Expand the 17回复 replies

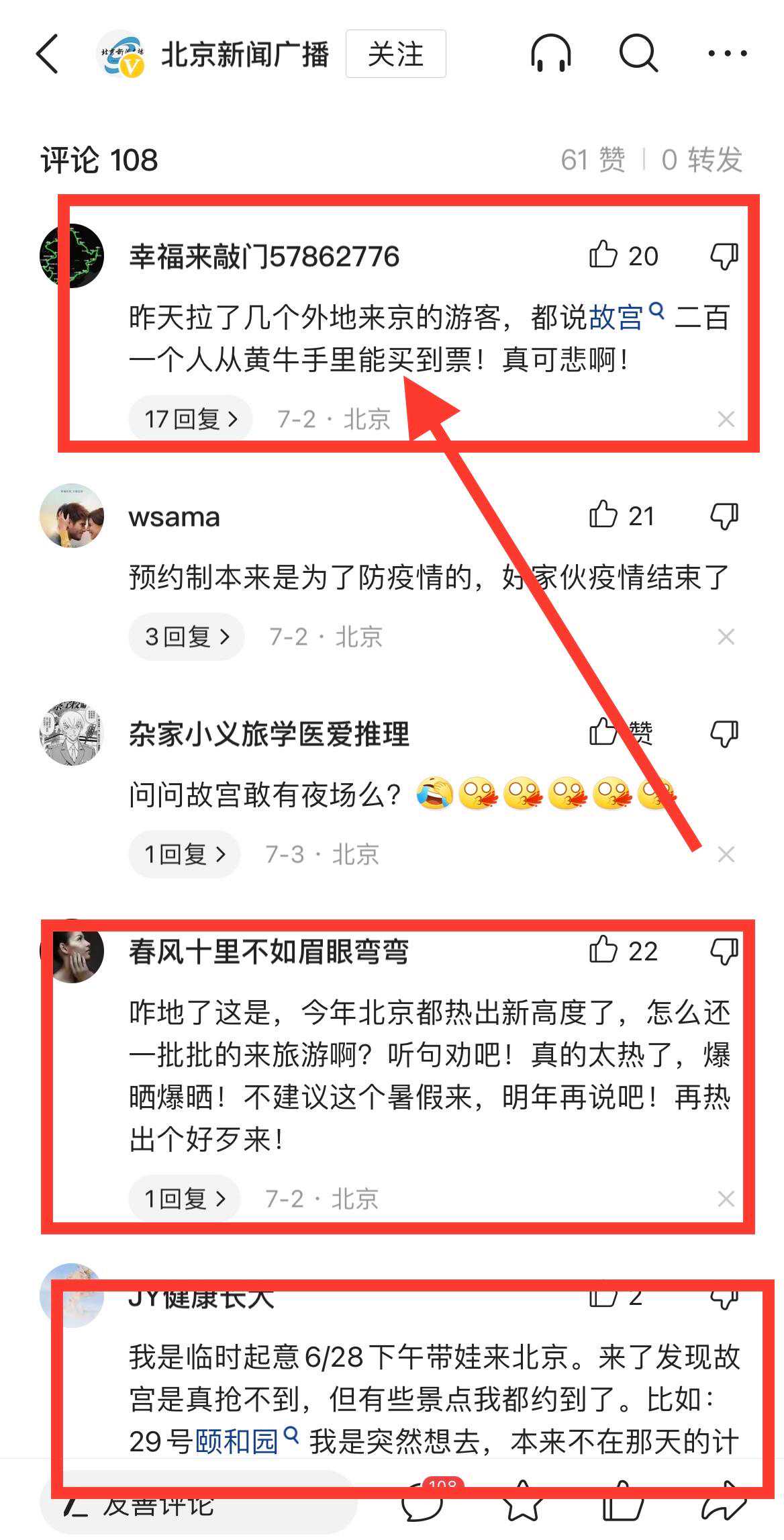tap(191, 419)
